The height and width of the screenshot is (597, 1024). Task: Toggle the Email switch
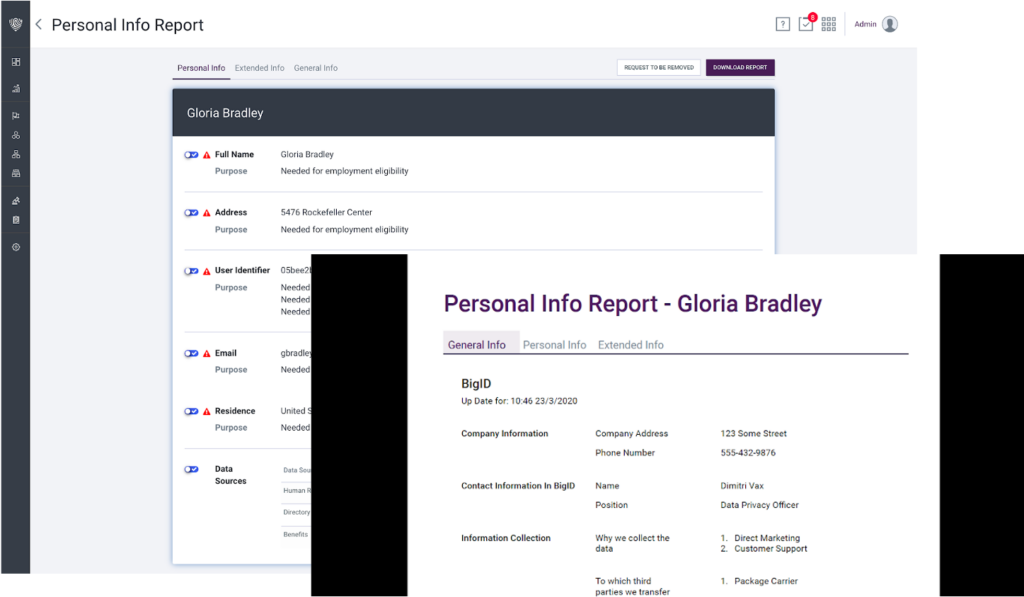click(191, 353)
